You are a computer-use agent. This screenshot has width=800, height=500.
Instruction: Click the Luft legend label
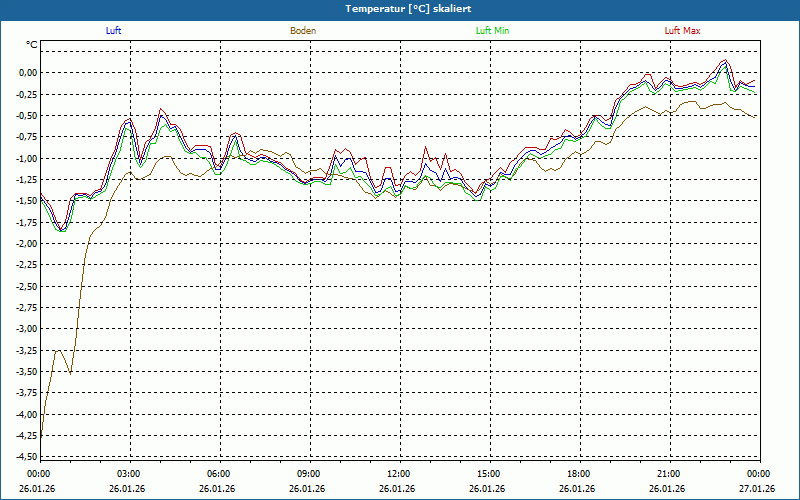[113, 31]
